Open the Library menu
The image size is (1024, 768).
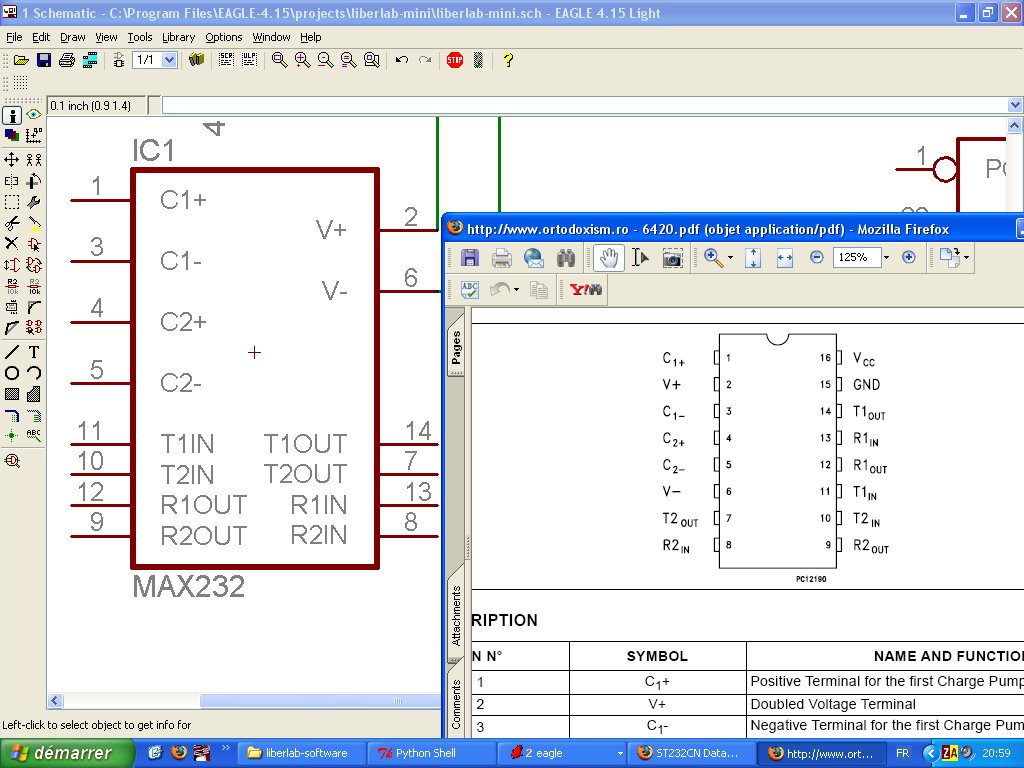178,37
